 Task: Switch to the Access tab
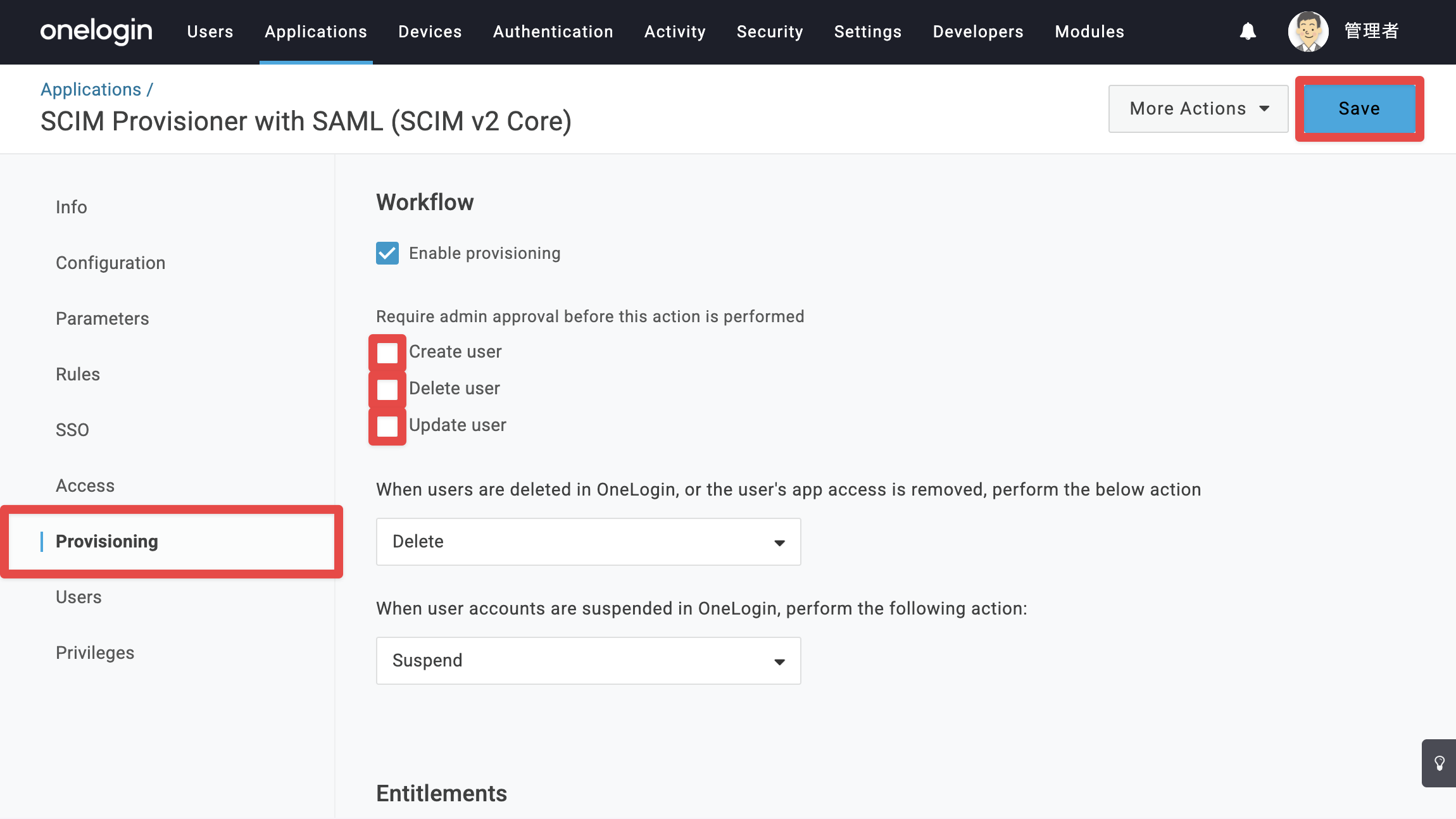tap(85, 485)
